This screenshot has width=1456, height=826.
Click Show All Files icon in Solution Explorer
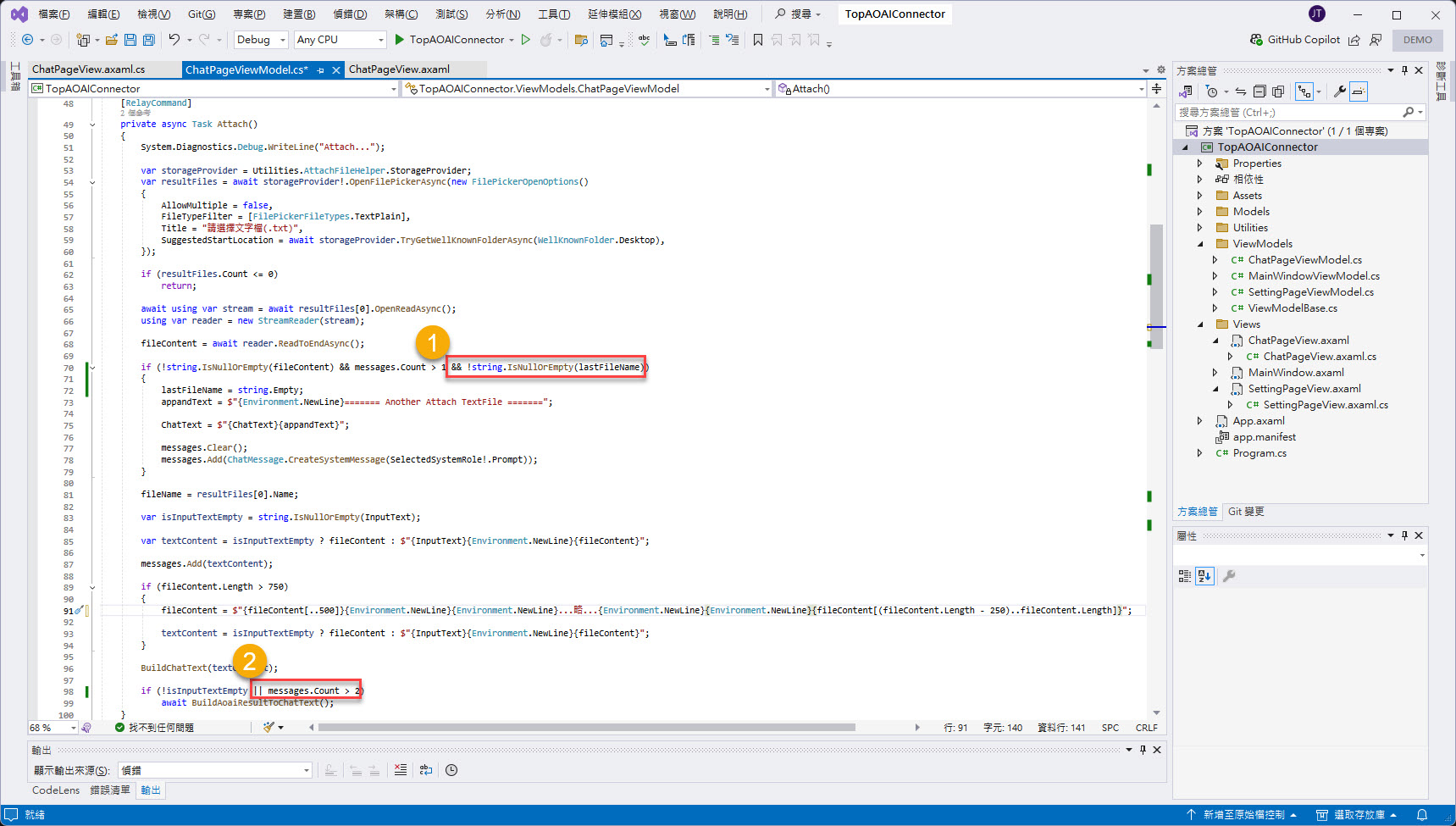click(1278, 91)
